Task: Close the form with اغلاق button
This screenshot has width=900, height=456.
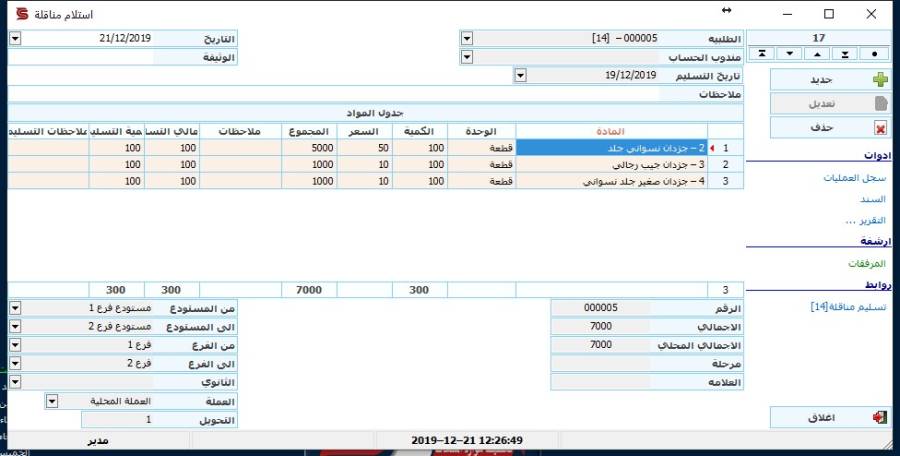Action: tap(830, 418)
